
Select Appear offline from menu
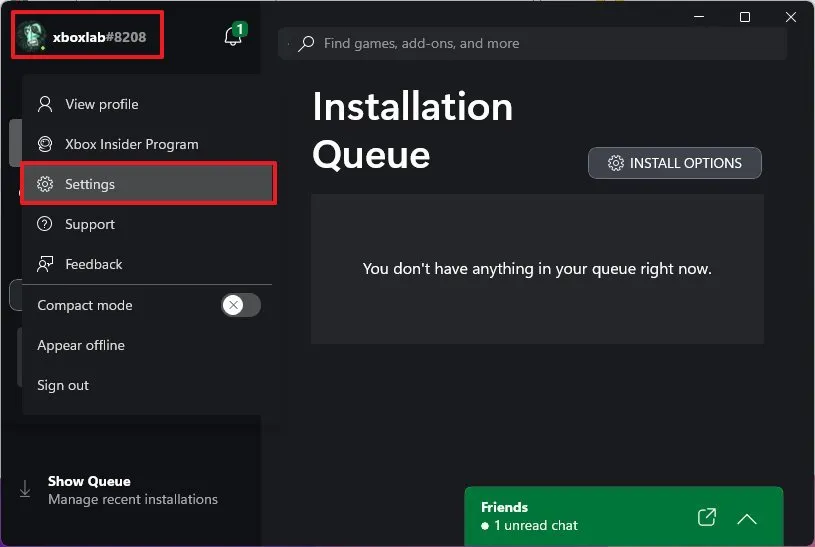point(81,345)
